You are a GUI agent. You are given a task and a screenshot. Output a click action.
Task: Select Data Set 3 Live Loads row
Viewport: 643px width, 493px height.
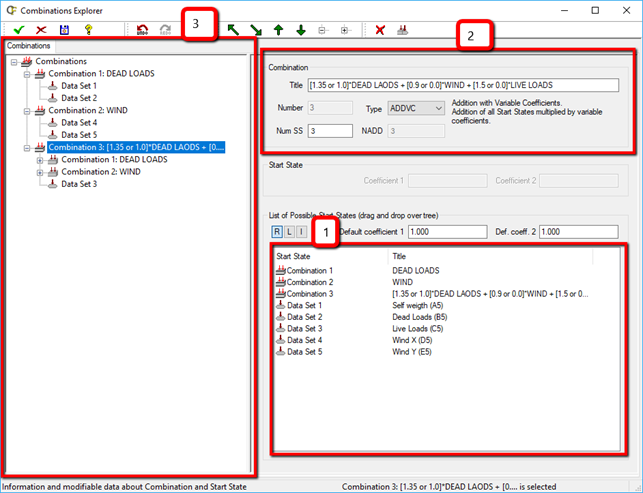click(x=432, y=329)
